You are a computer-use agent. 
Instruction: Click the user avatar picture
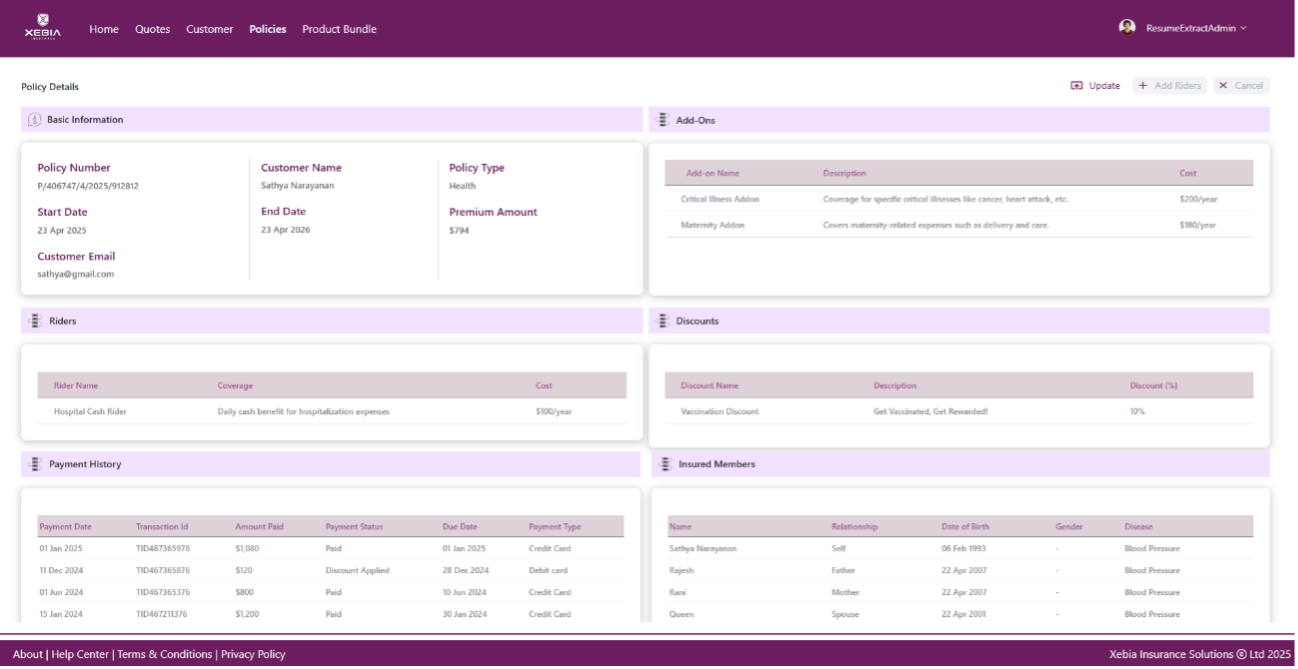point(1127,27)
